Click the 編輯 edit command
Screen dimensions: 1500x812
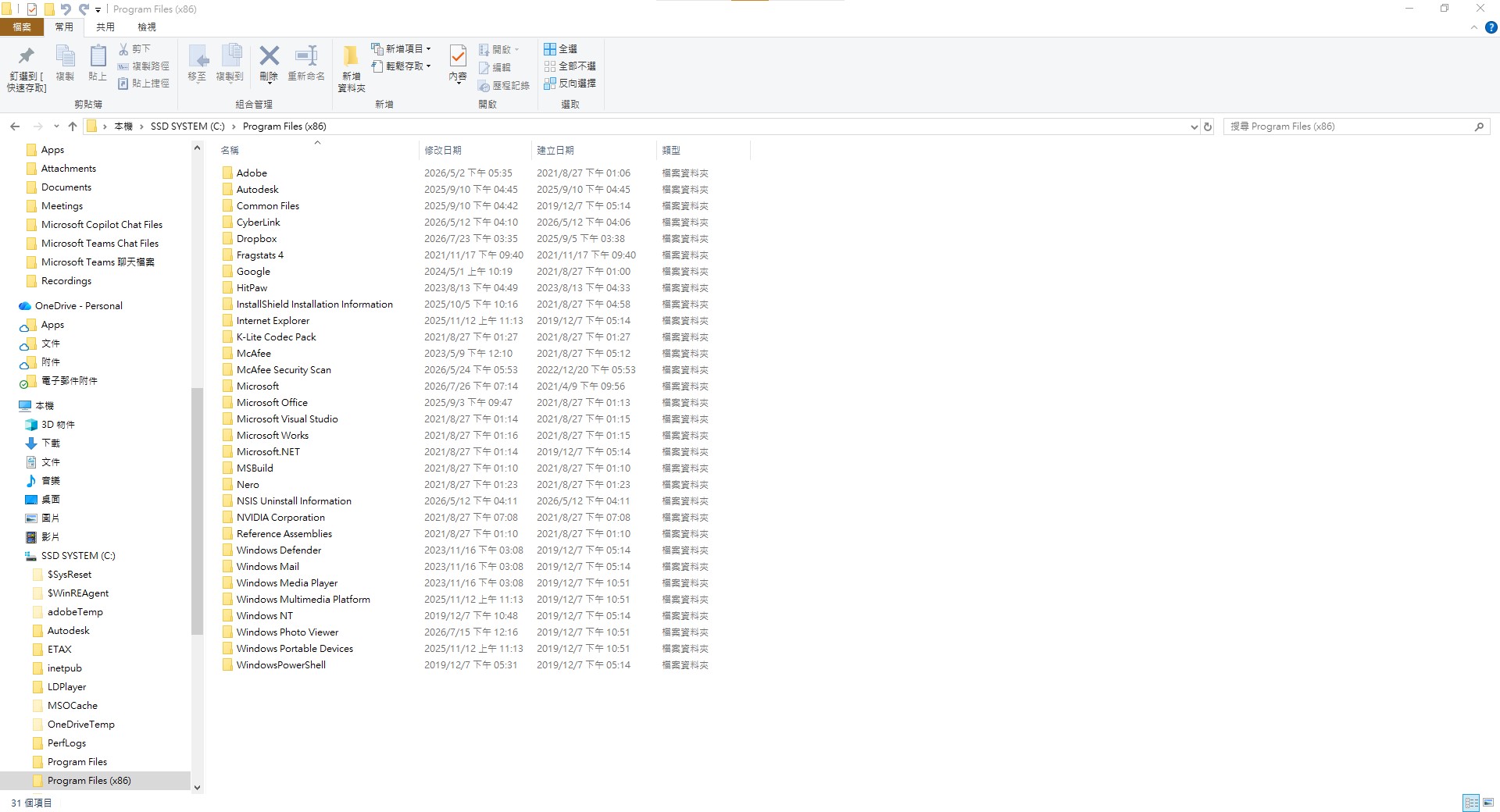495,67
